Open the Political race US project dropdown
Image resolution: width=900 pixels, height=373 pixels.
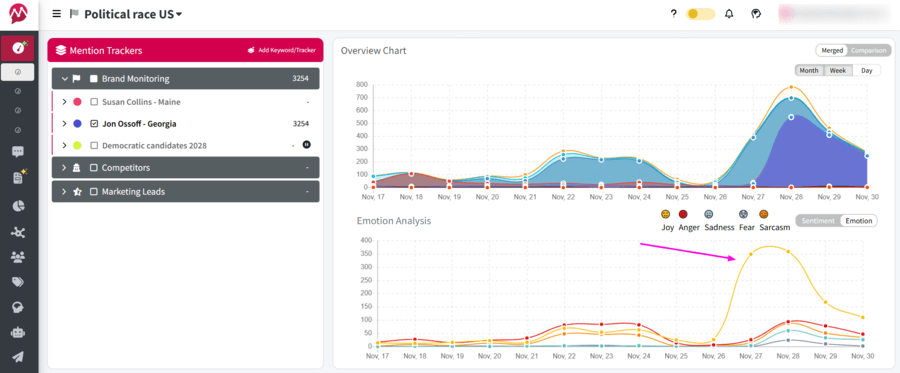133,14
